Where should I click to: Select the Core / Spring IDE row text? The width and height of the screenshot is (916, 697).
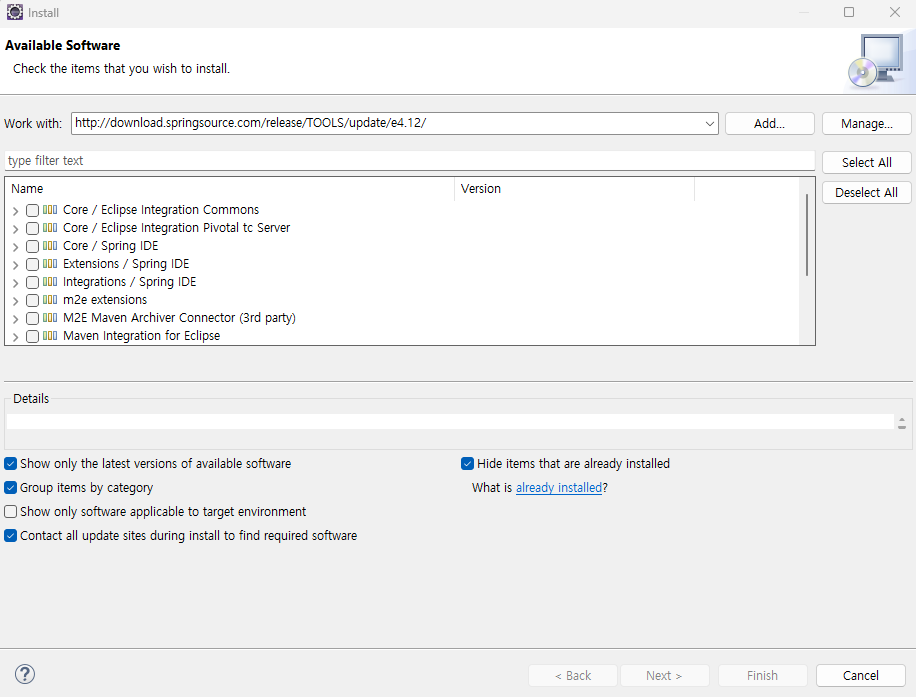coord(110,246)
